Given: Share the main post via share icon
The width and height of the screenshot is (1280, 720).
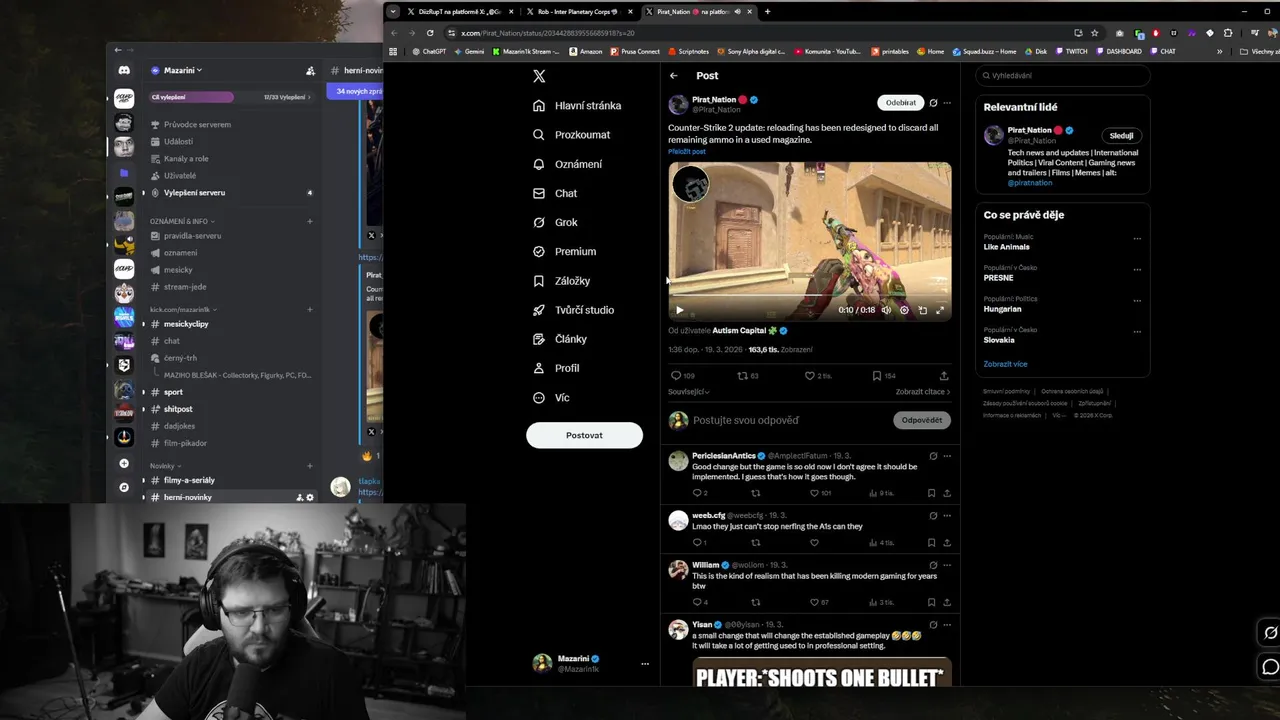Looking at the screenshot, I should click(x=944, y=376).
